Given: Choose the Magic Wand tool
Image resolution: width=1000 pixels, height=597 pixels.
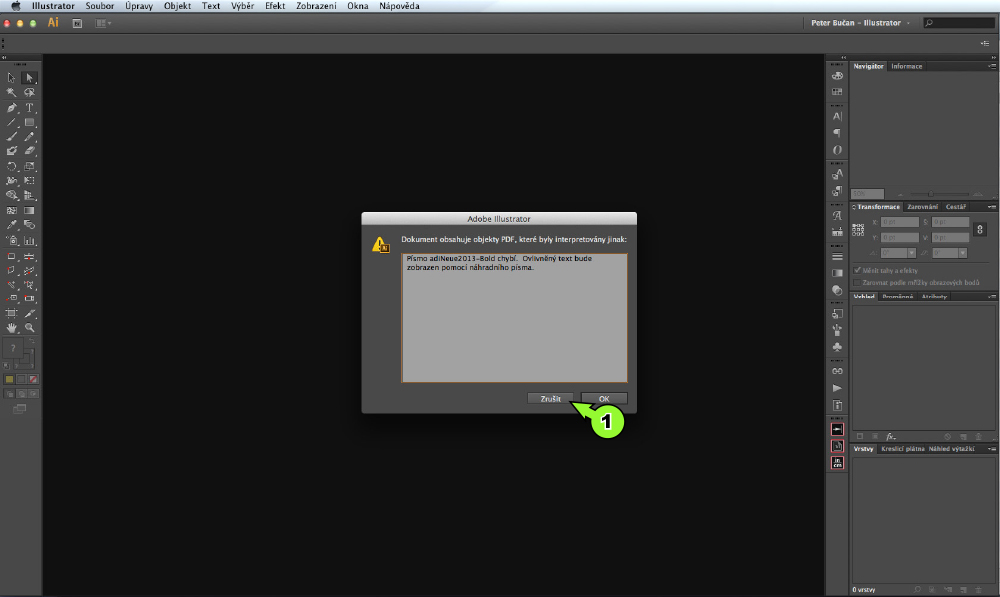Looking at the screenshot, I should [x=11, y=92].
